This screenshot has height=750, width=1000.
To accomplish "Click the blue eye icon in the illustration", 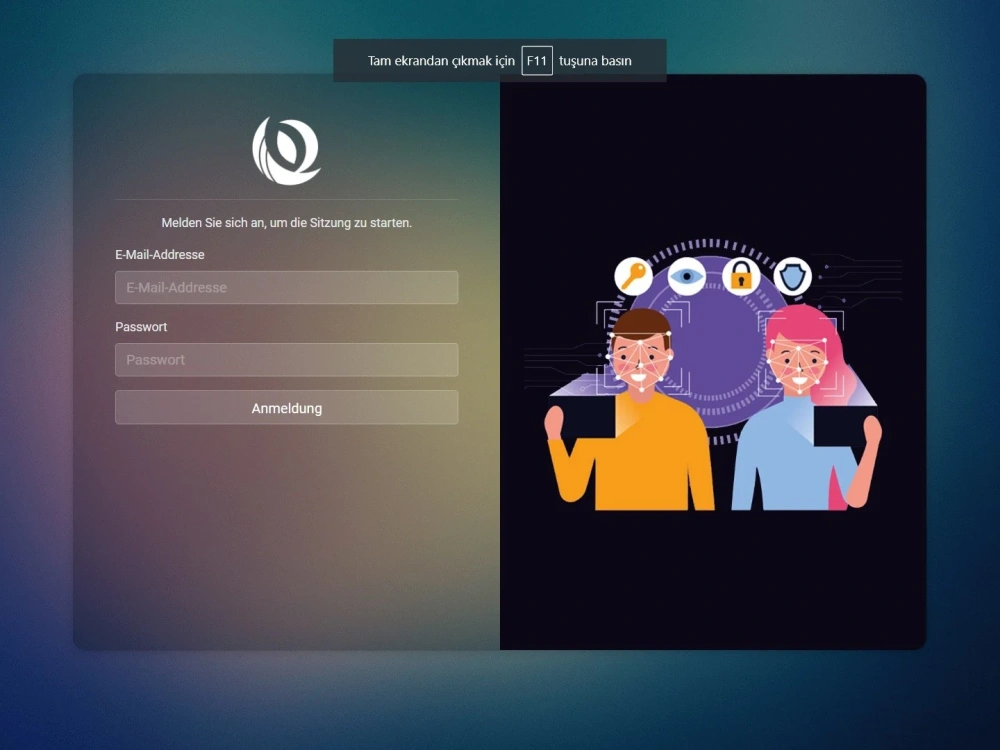I will pos(687,276).
